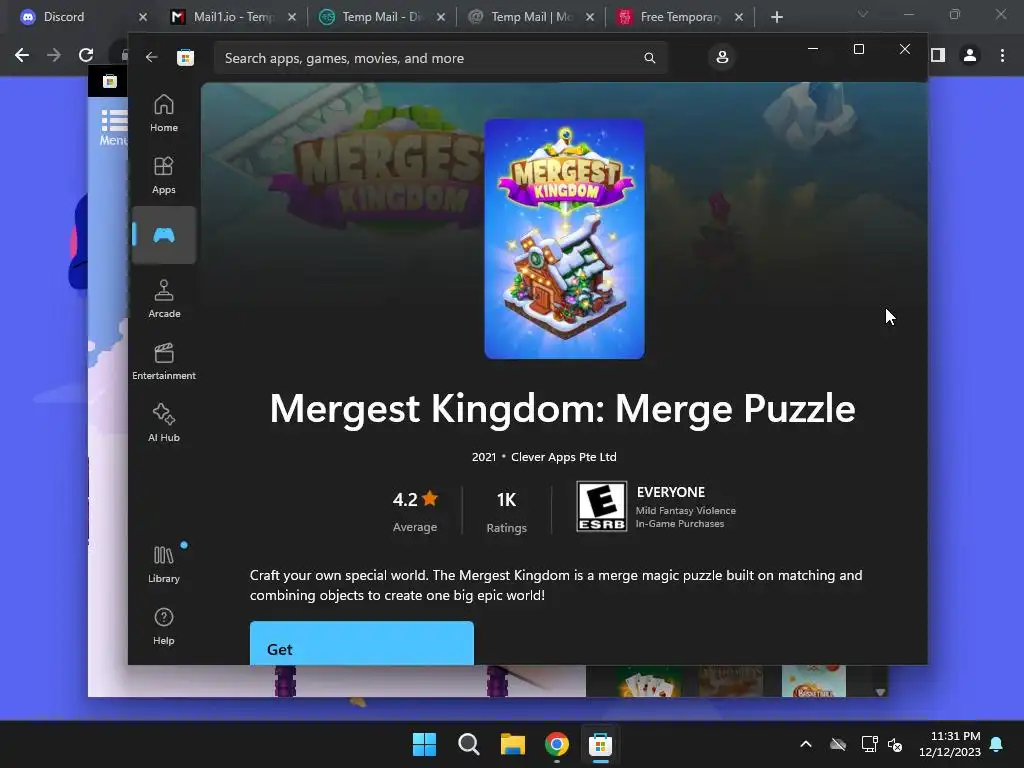Viewport: 1024px width, 768px height.
Task: Close the Mail1.io browser tab
Action: point(292,17)
